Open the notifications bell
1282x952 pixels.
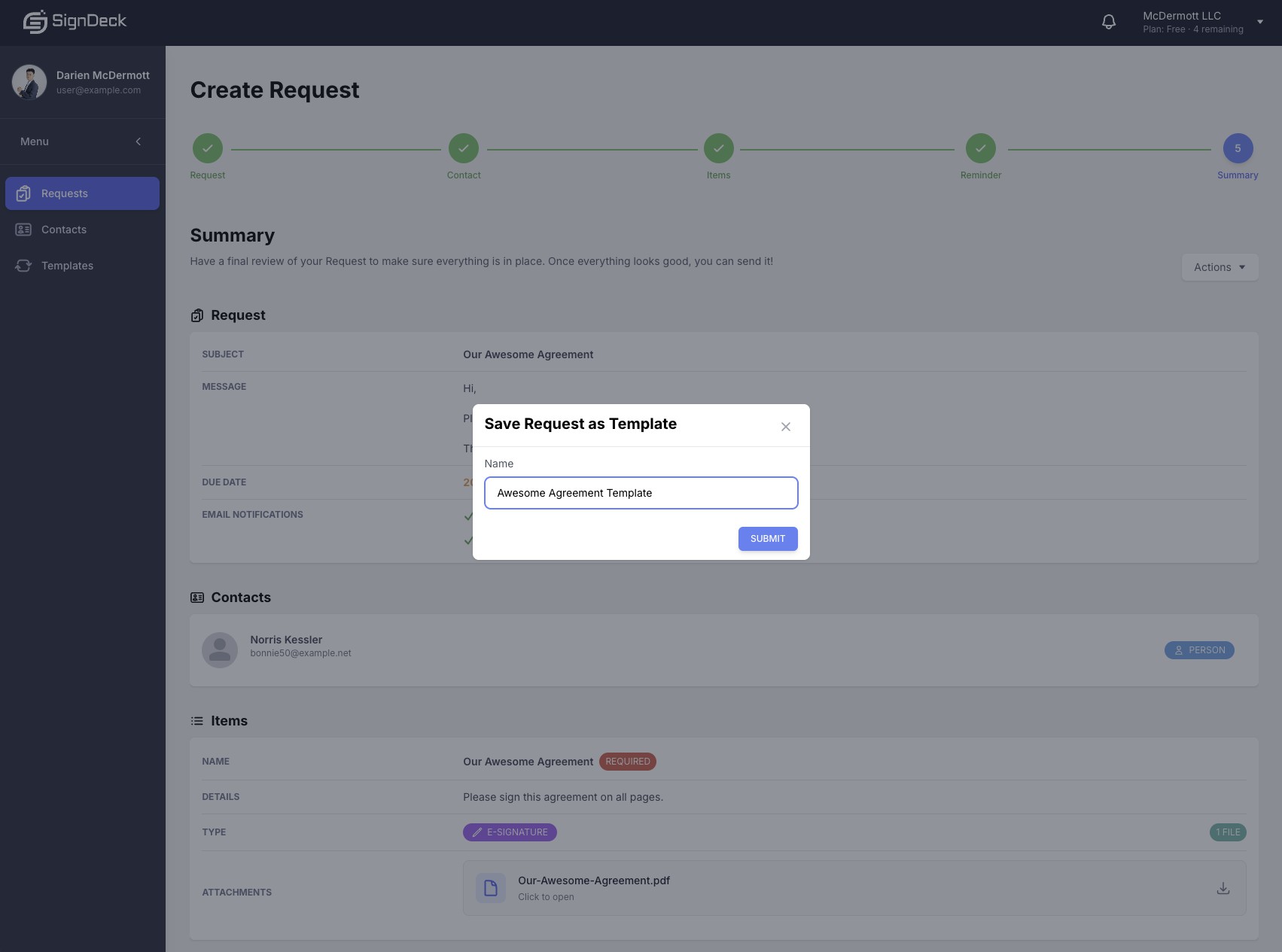1109,23
